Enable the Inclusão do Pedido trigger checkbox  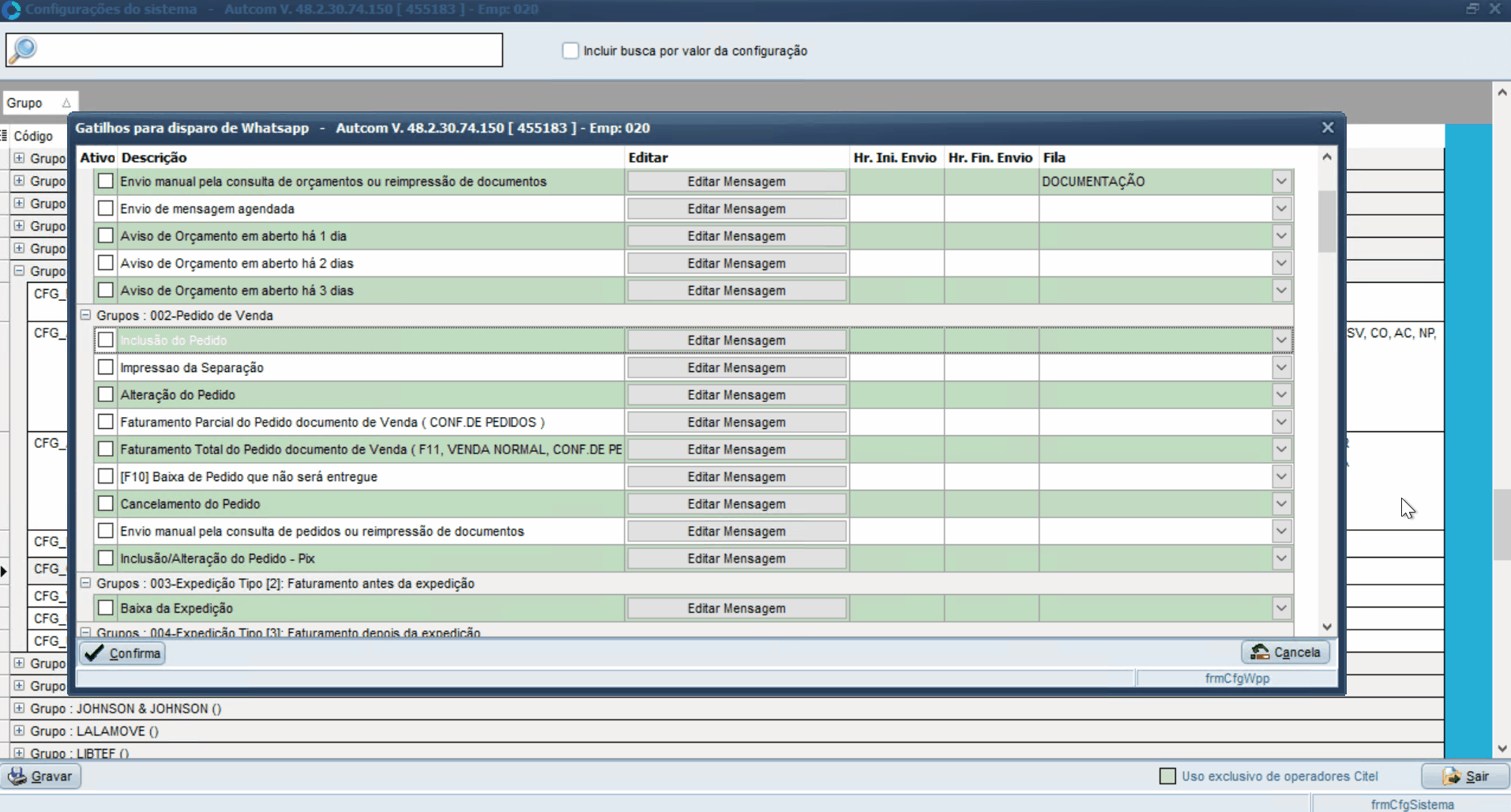106,340
